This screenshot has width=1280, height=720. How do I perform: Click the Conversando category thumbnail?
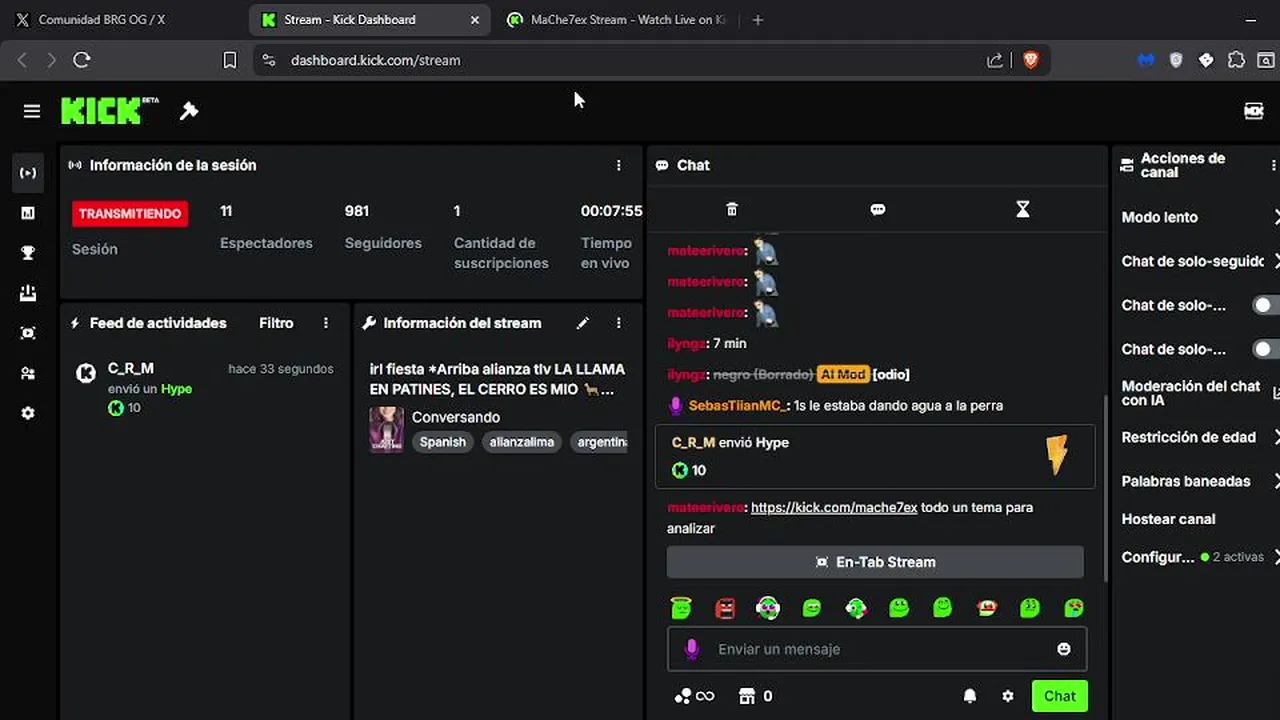point(387,429)
